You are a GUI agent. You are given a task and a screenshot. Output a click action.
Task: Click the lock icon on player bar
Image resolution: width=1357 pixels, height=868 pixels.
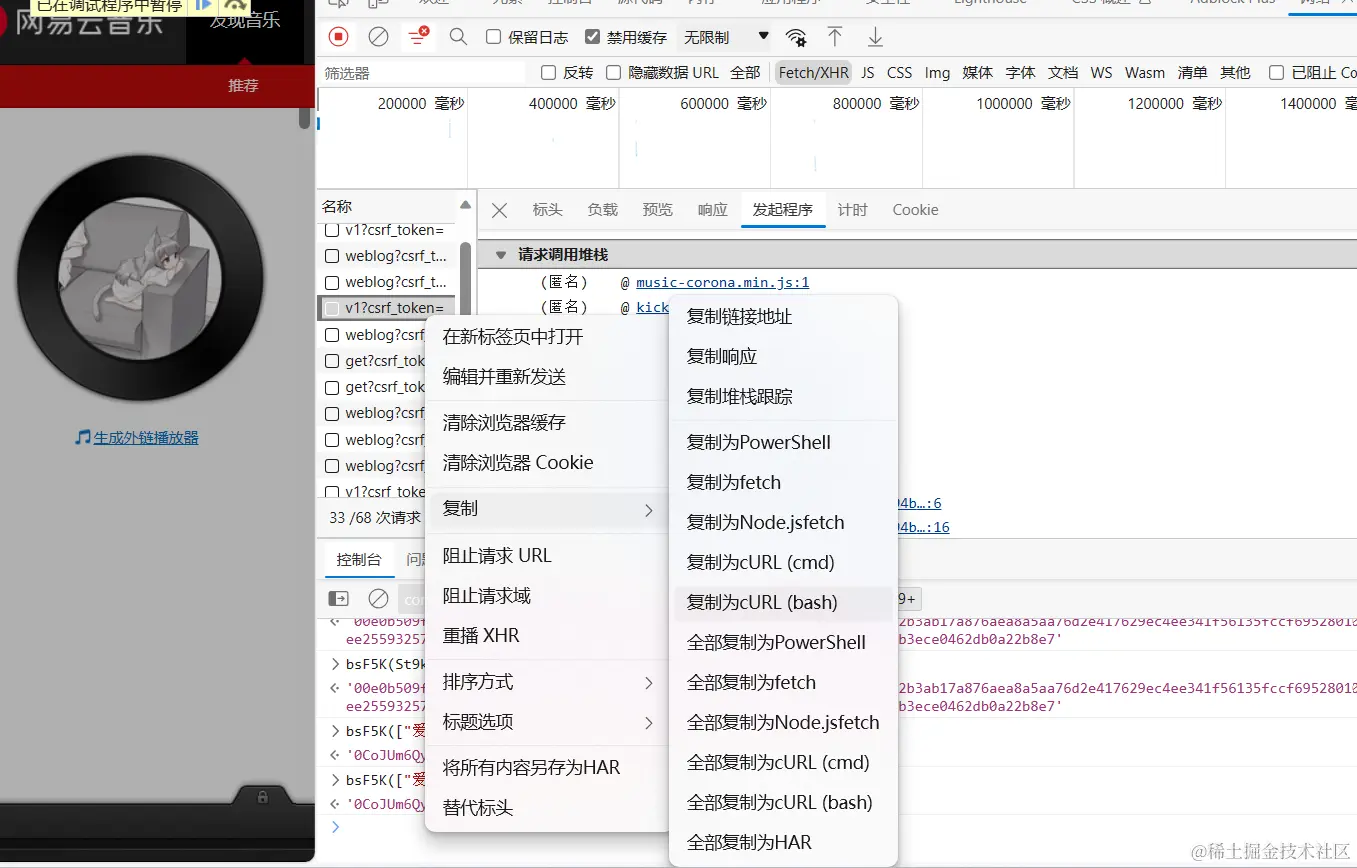click(262, 797)
